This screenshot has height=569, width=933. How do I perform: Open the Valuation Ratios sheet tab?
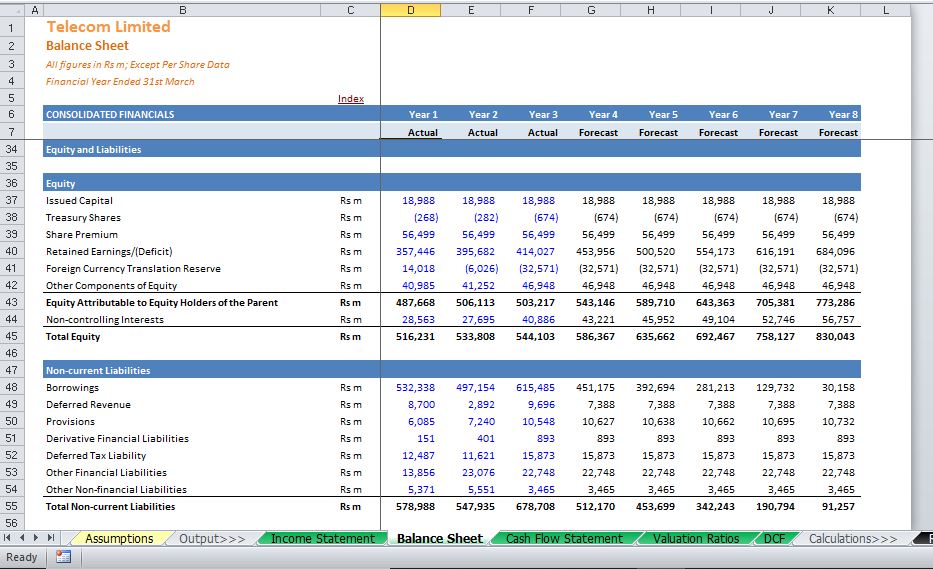pyautogui.click(x=696, y=538)
